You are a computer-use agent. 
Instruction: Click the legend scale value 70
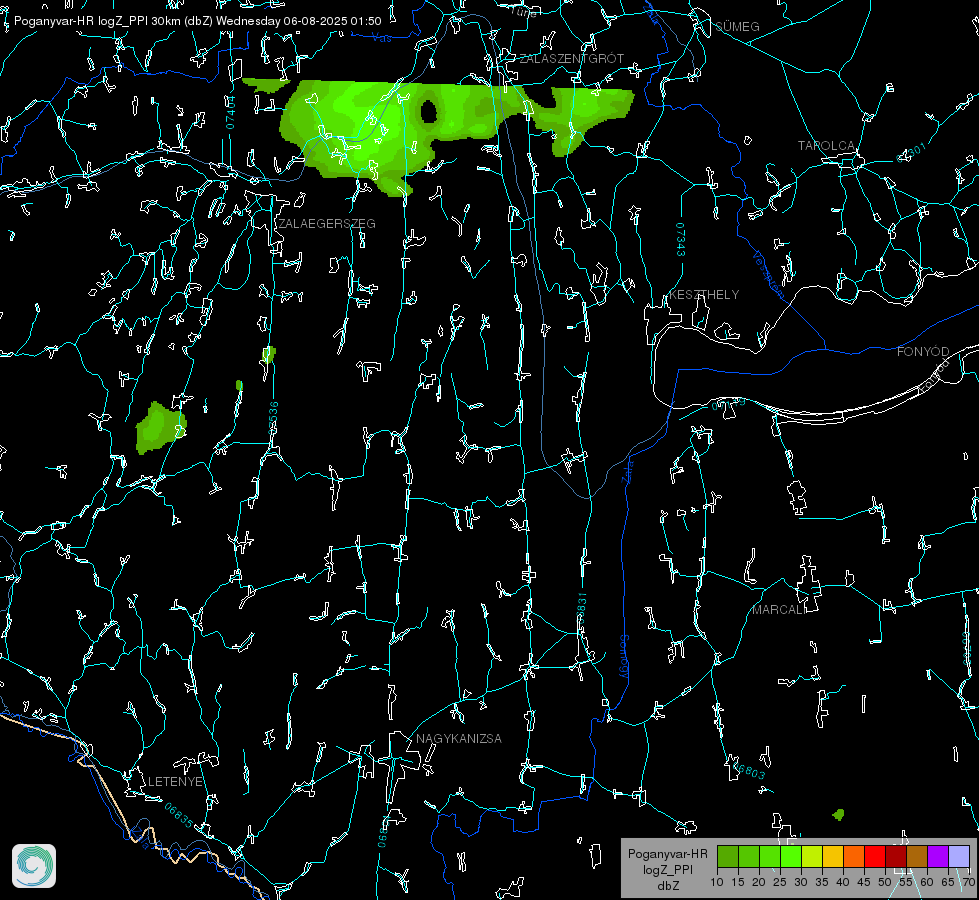[x=968, y=883]
